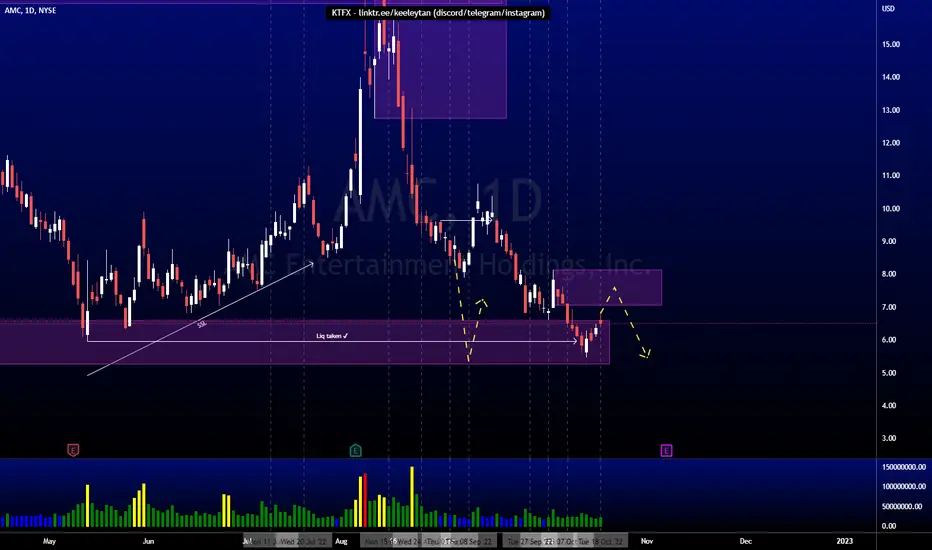Click the 12.00 price scale label

[890, 143]
